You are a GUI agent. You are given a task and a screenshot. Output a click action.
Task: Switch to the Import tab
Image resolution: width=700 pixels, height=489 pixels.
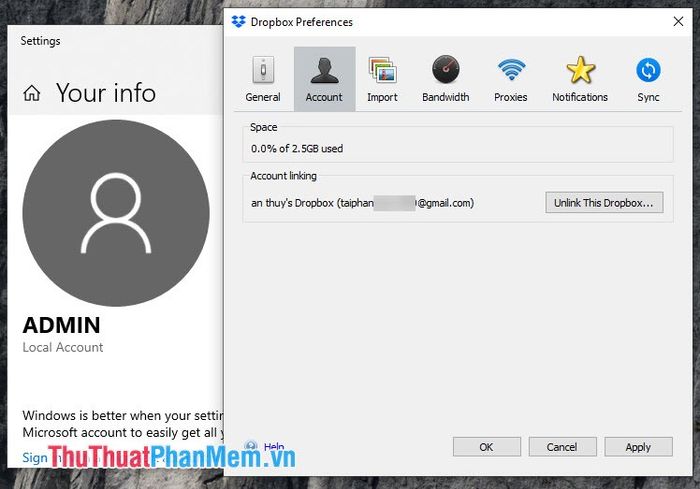382,79
